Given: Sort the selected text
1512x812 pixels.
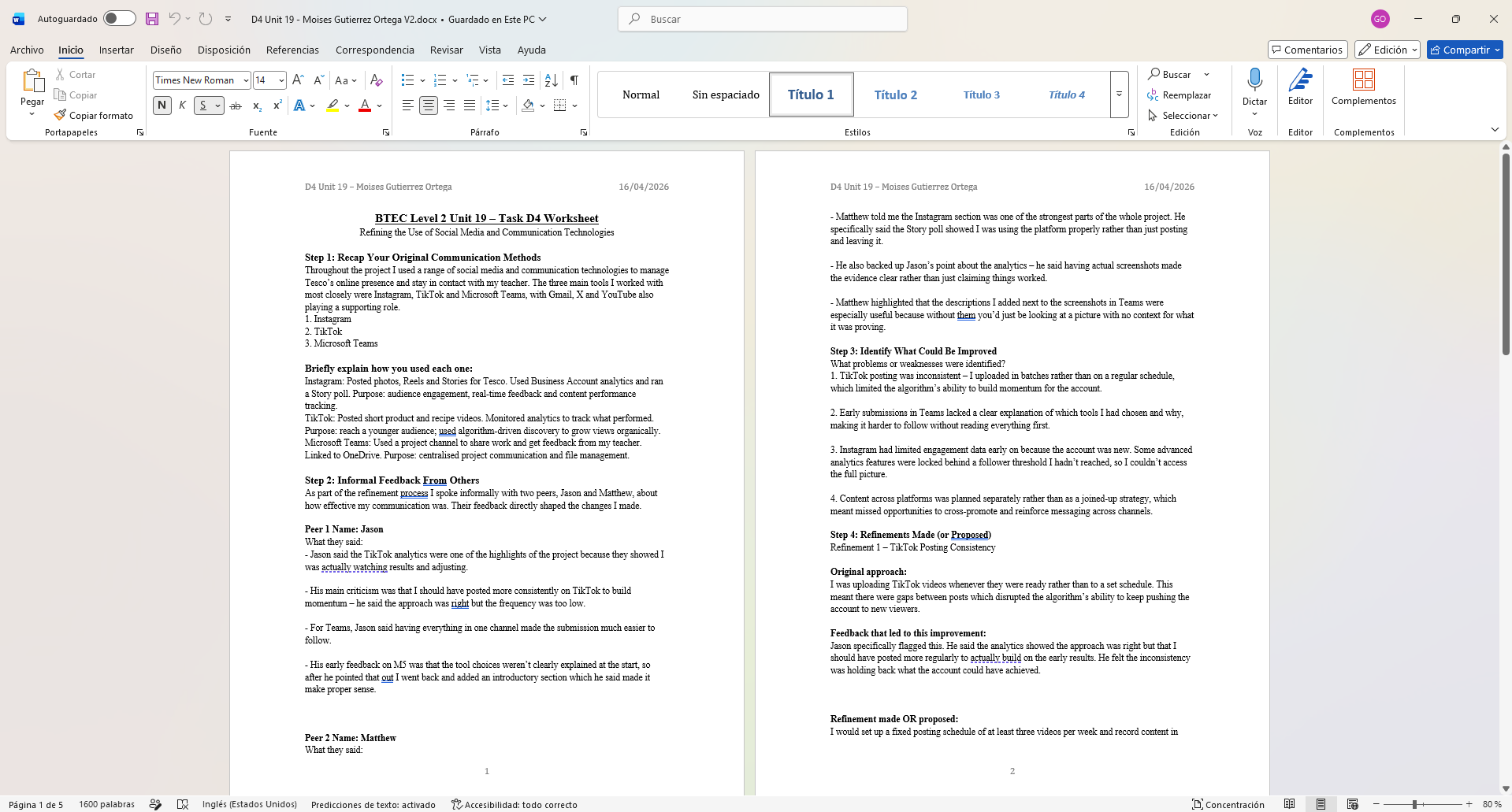Looking at the screenshot, I should pyautogui.click(x=552, y=80).
